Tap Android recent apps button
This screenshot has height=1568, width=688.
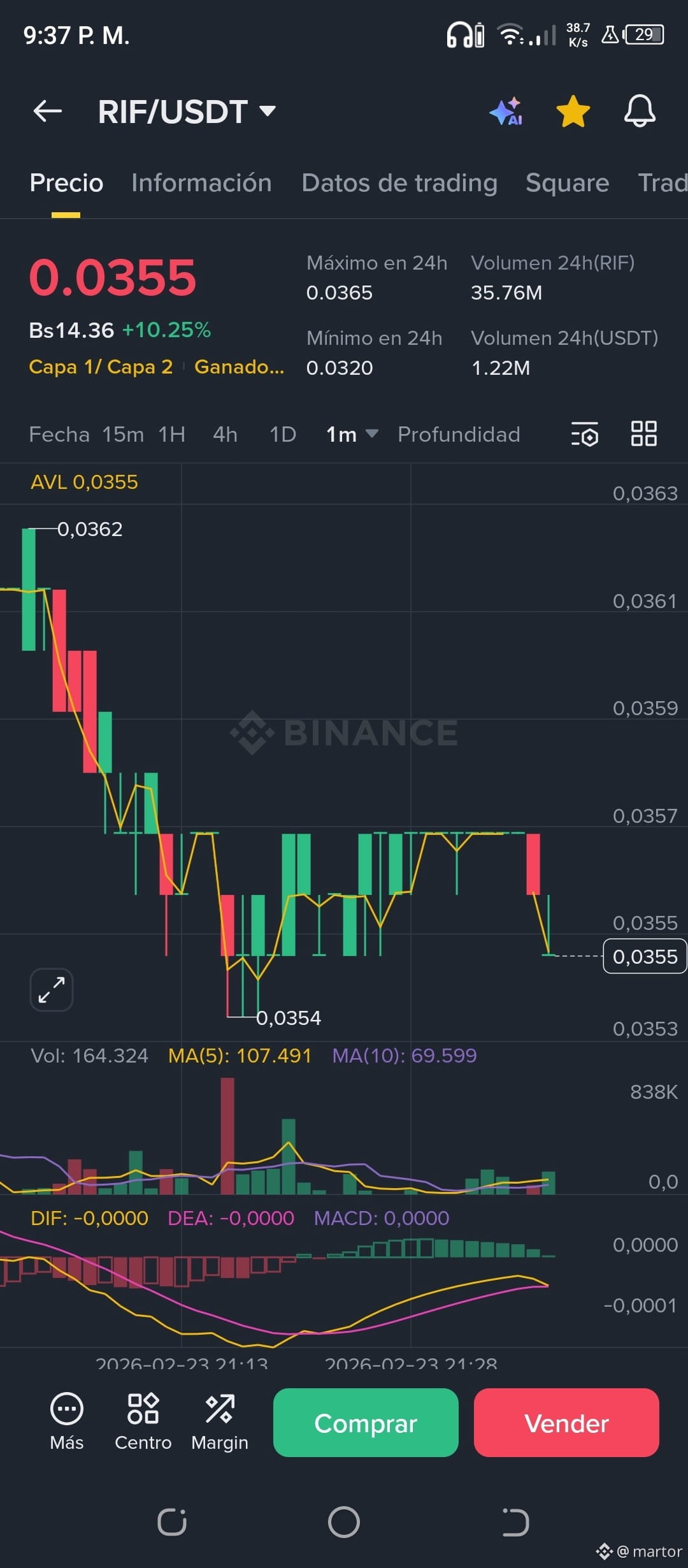click(172, 1522)
